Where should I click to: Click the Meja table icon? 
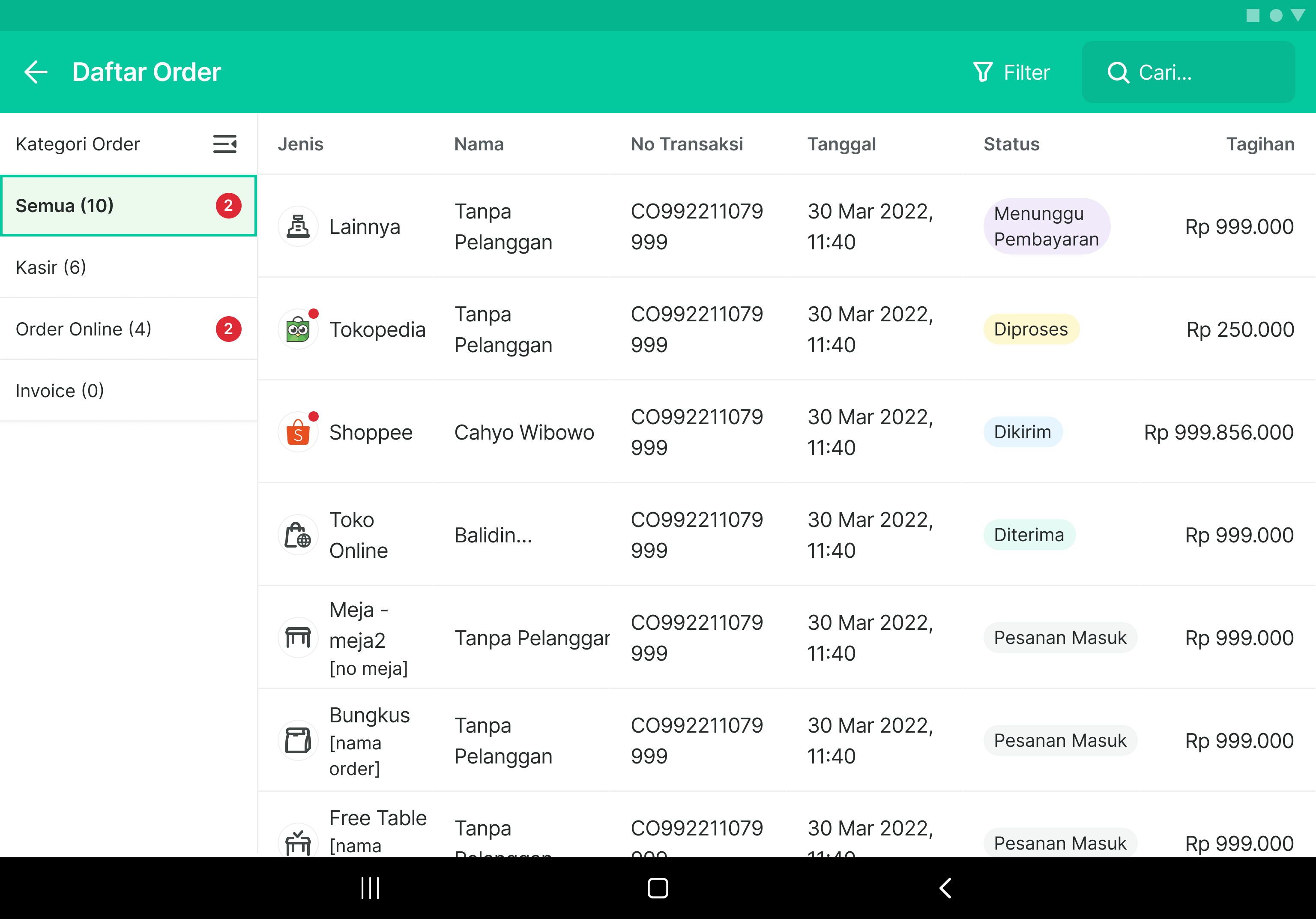tap(298, 638)
